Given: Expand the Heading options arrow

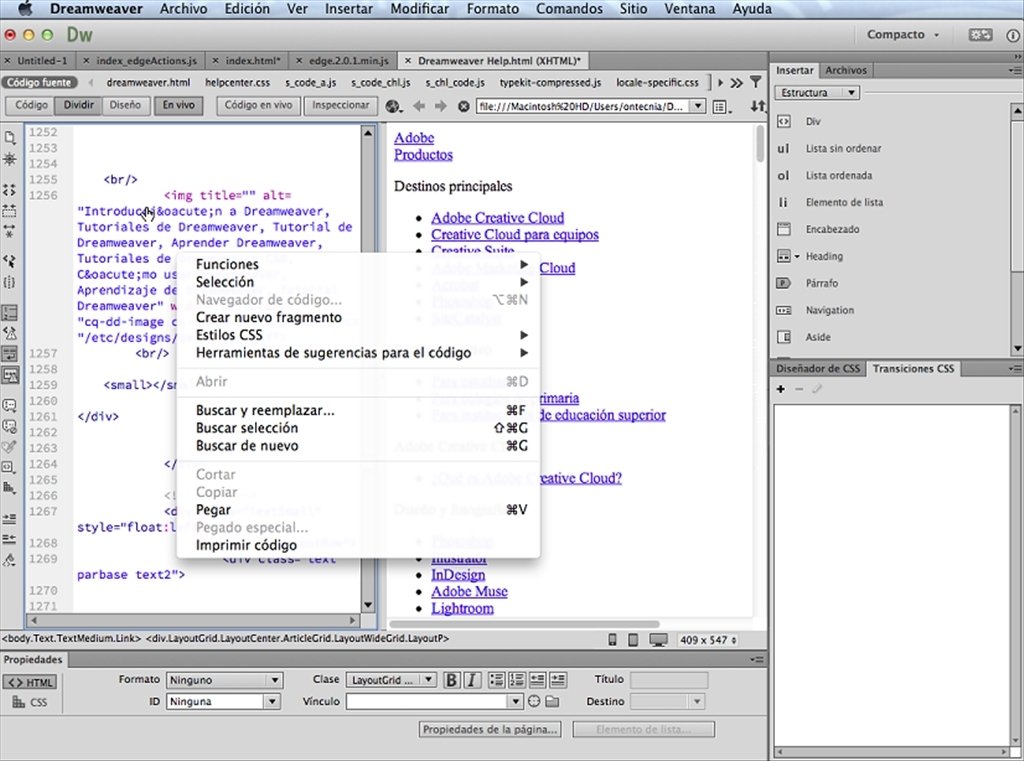Looking at the screenshot, I should click(x=797, y=257).
